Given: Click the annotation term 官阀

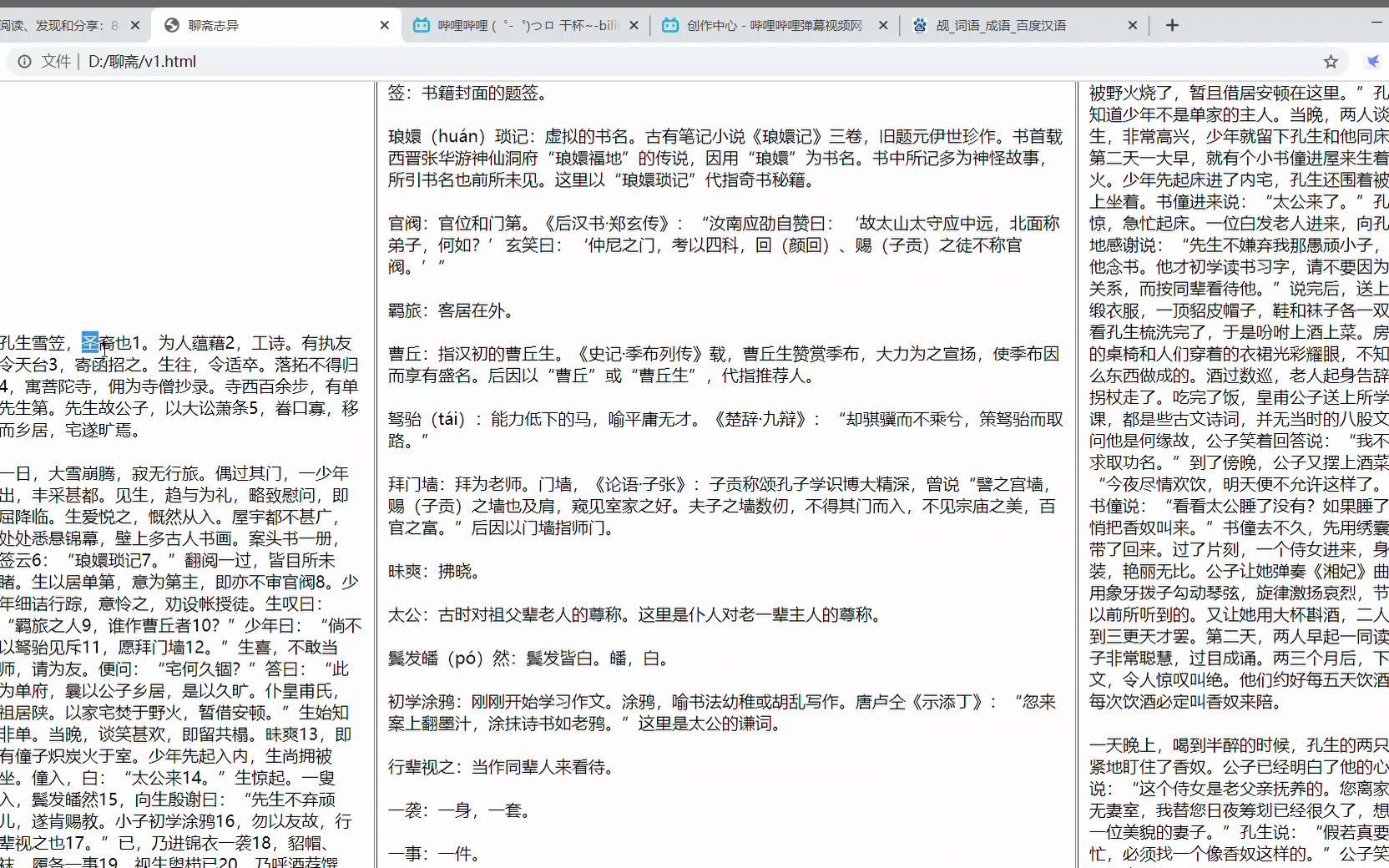Looking at the screenshot, I should pyautogui.click(x=405, y=223).
